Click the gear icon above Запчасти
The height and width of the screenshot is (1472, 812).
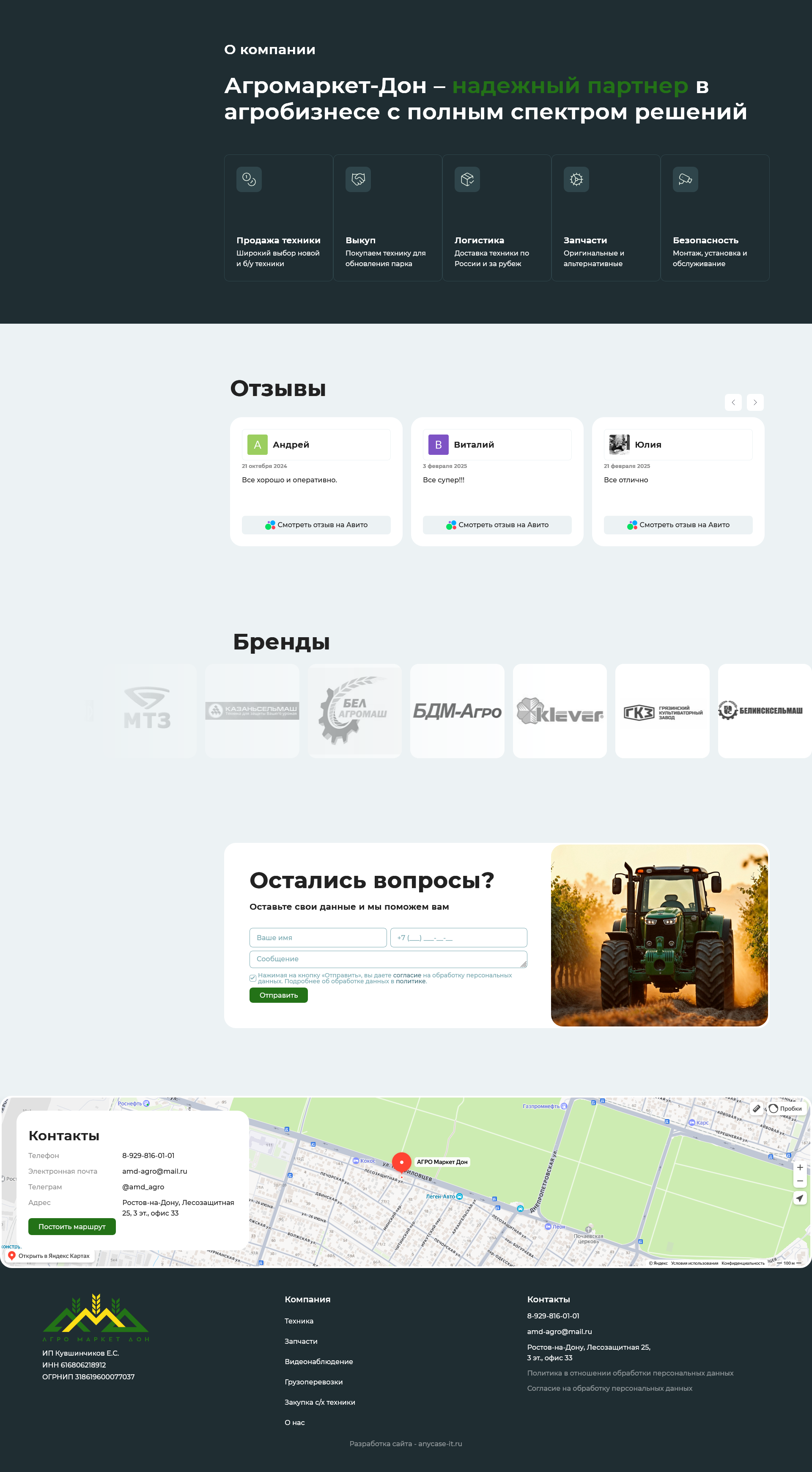click(576, 179)
